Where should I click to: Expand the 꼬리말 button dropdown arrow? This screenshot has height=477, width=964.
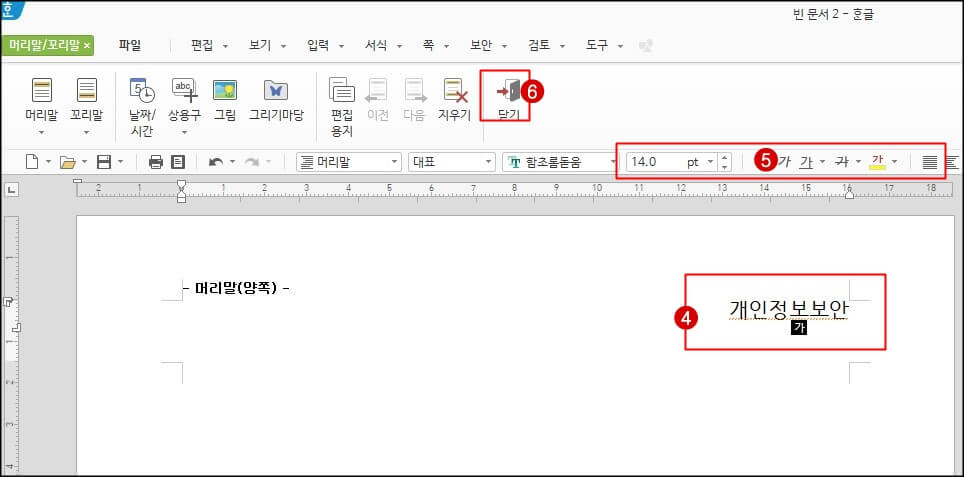87,132
